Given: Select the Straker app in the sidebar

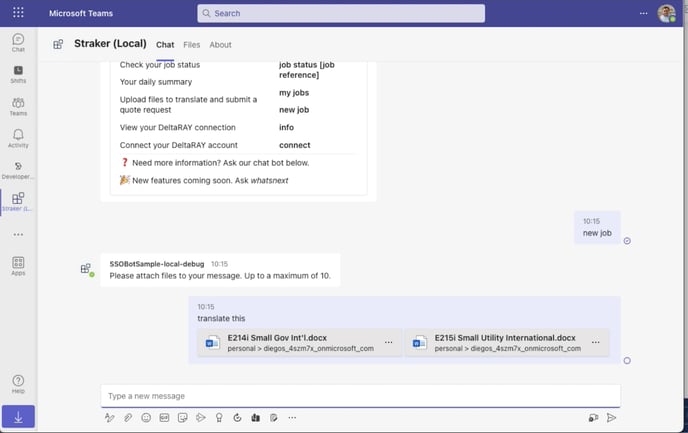Looking at the screenshot, I should pos(18,202).
